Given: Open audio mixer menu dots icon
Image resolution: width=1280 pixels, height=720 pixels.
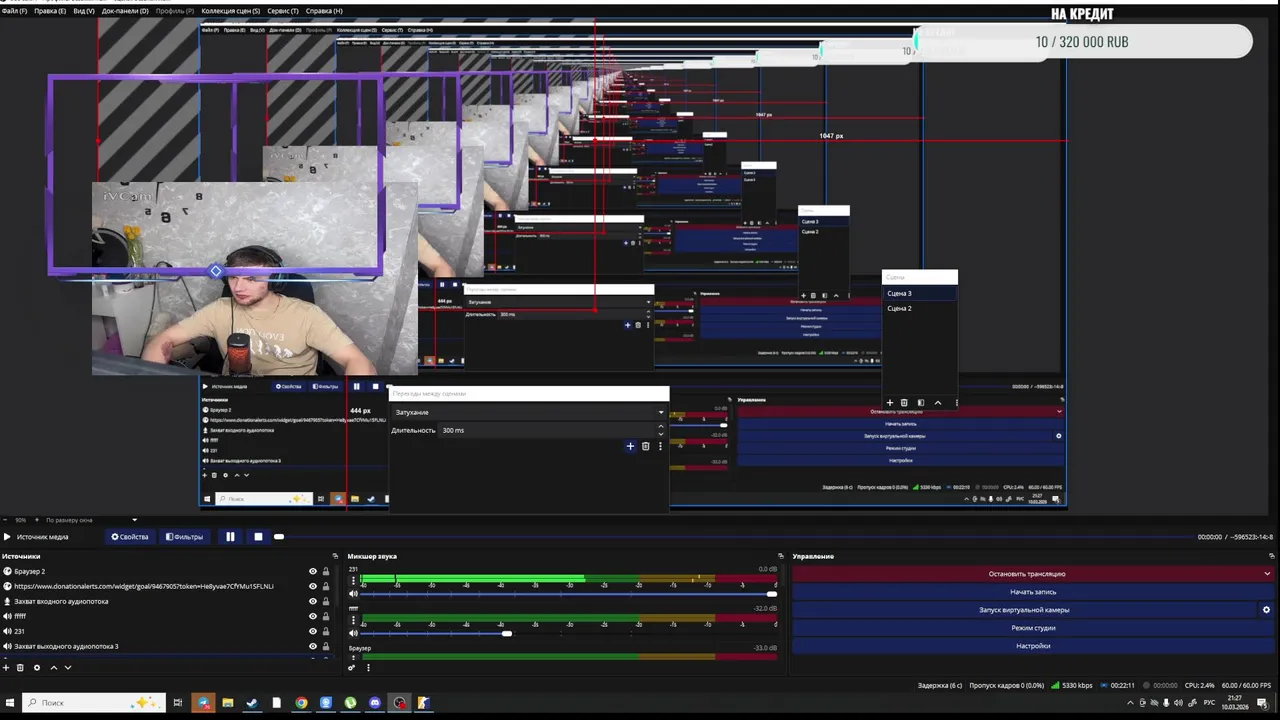Looking at the screenshot, I should click(368, 668).
